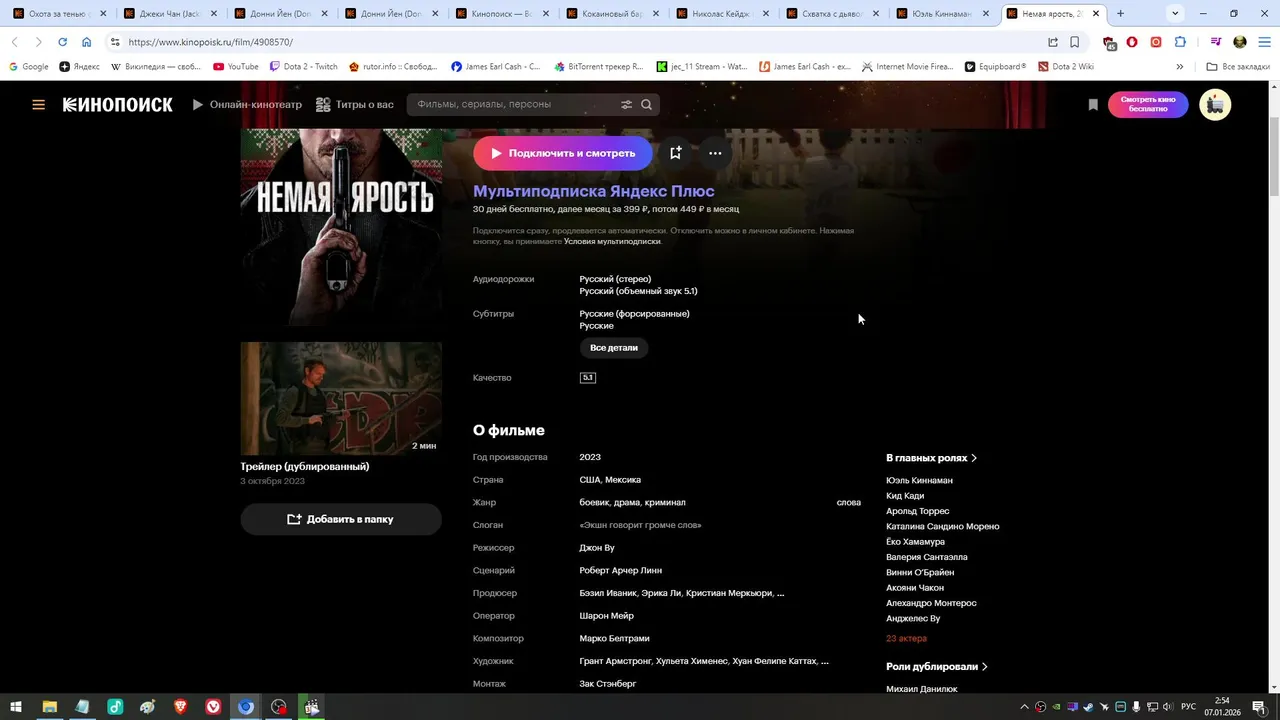Viewport: 1280px width, 720px height.
Task: Open 'Титры о вас' in site navigation
Action: tap(355, 104)
